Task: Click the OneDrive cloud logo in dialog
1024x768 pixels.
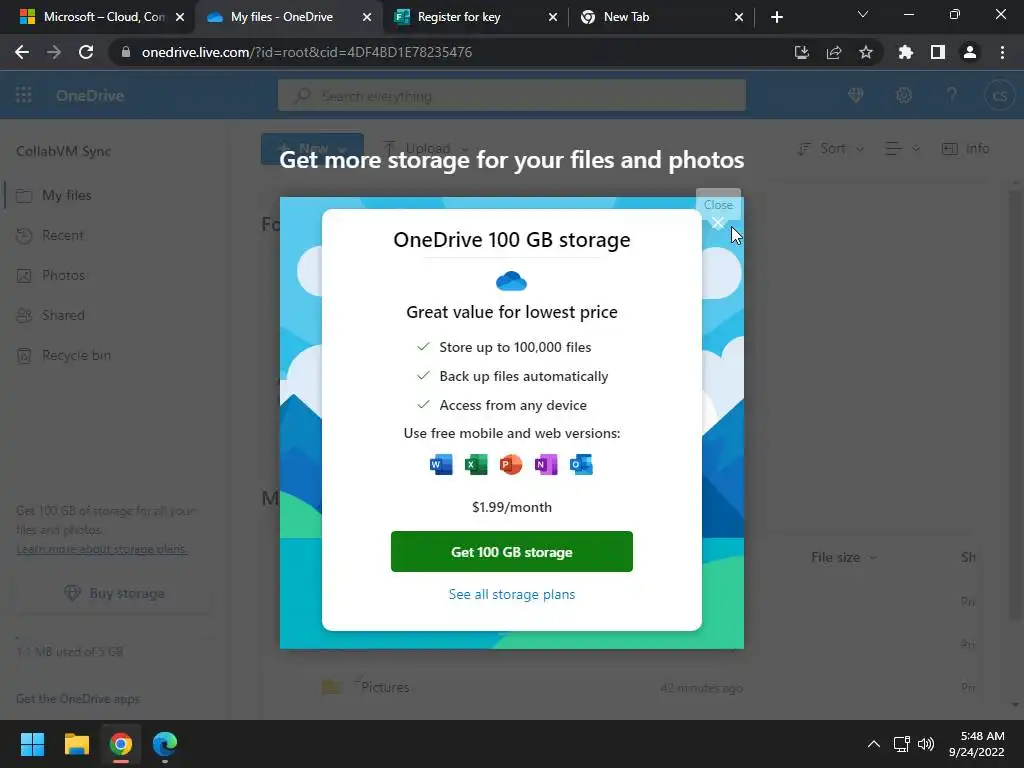Action: point(511,281)
